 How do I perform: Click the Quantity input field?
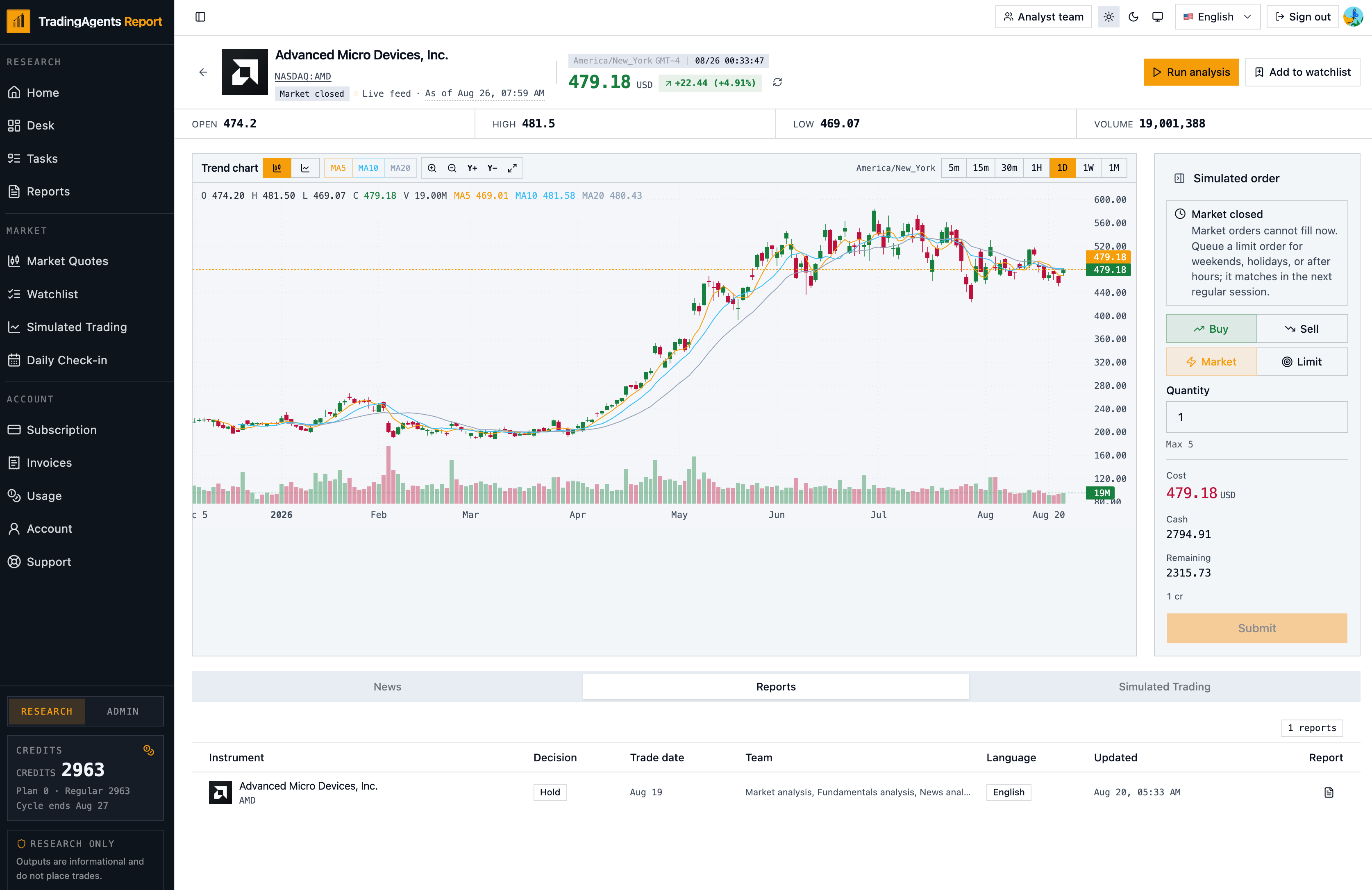(1257, 417)
